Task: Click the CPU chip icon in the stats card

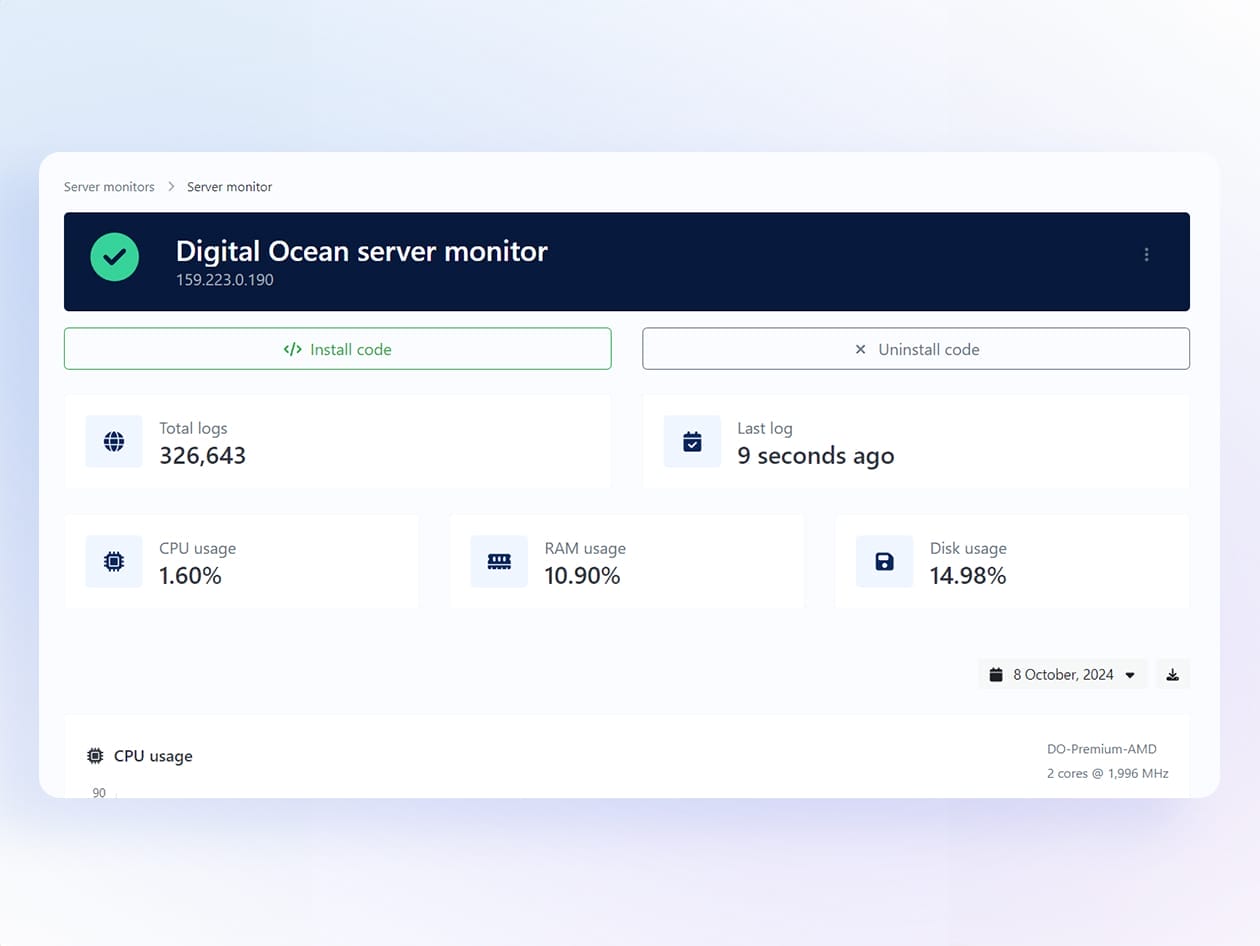Action: (x=114, y=562)
